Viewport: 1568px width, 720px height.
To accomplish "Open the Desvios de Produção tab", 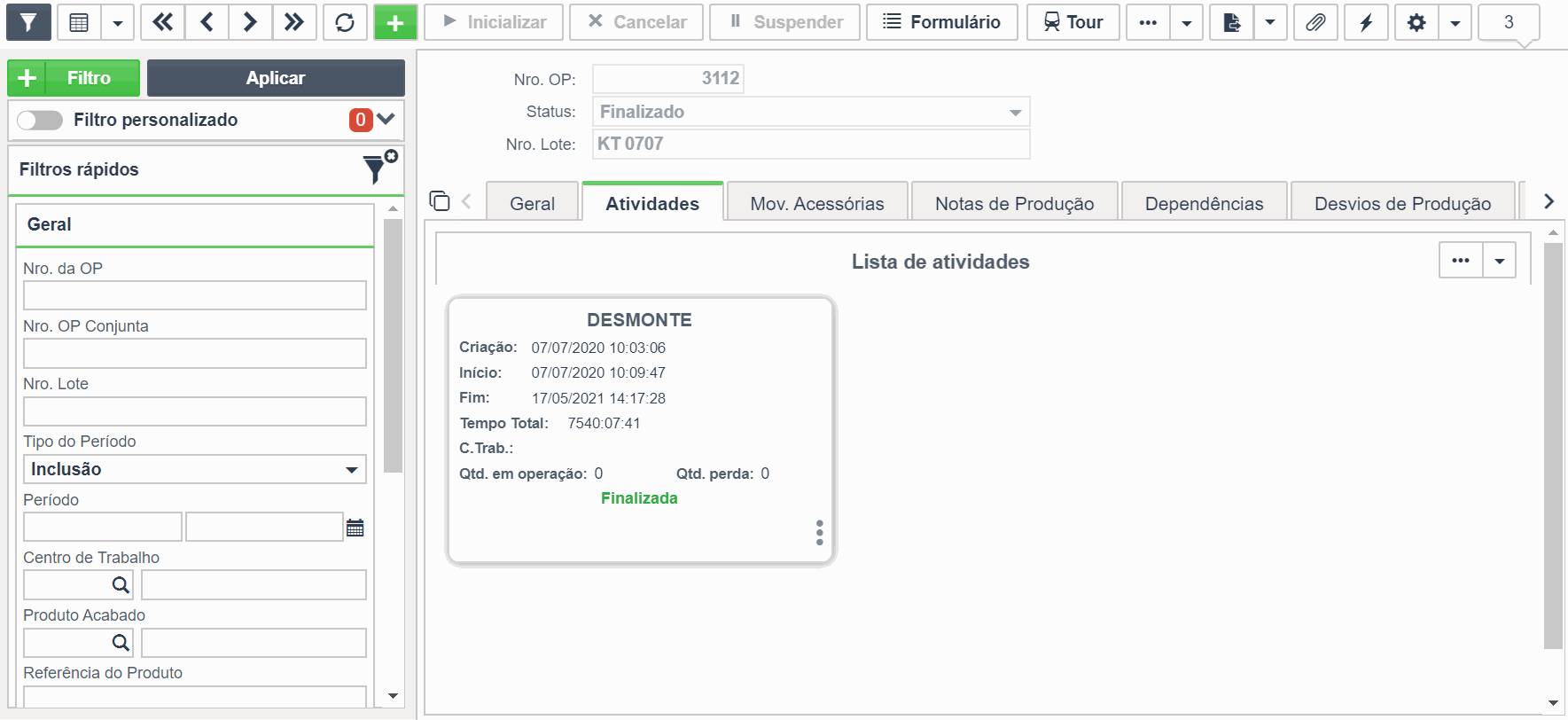I will tap(1403, 203).
